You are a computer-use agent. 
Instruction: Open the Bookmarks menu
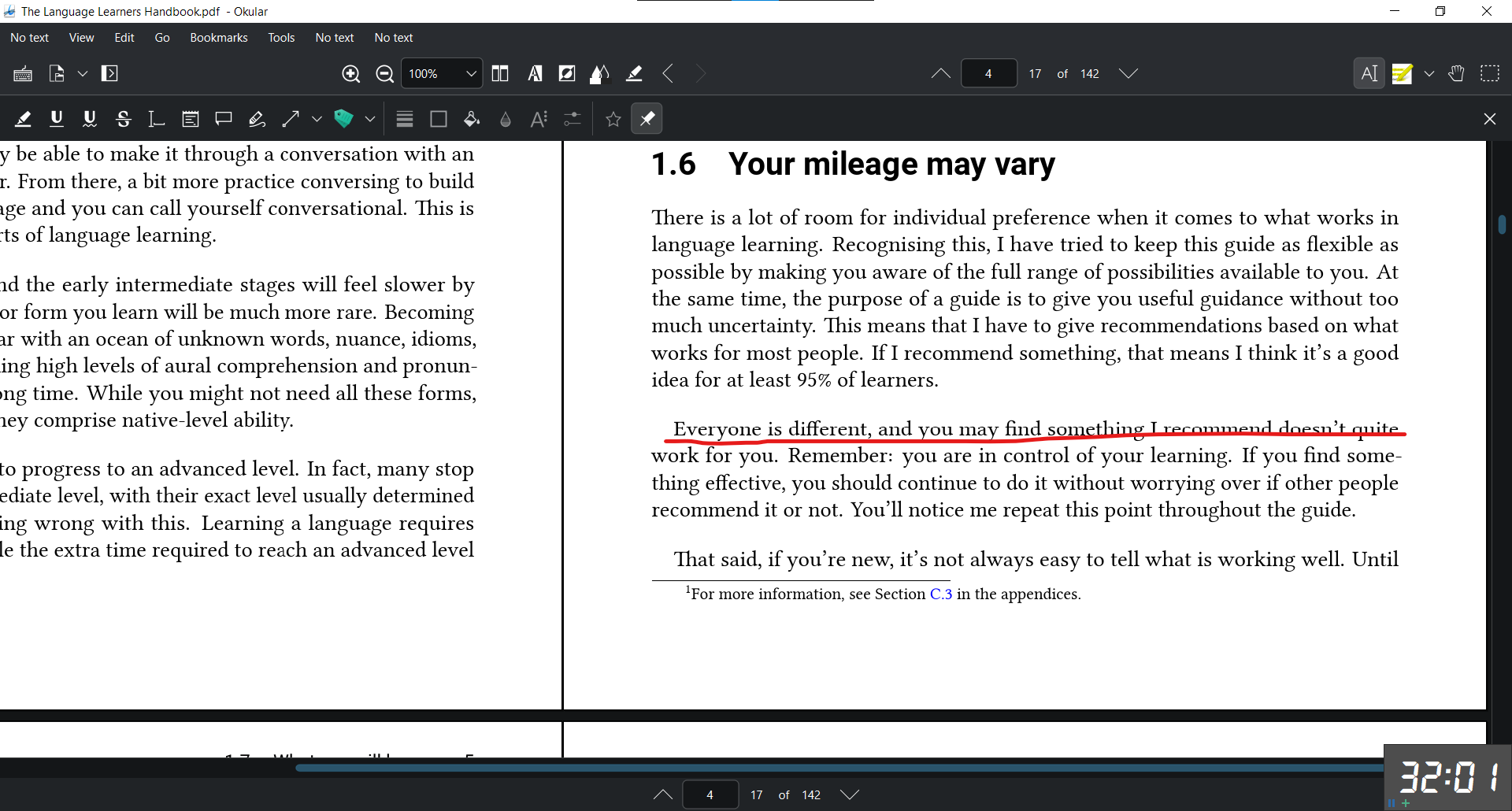coord(218,38)
